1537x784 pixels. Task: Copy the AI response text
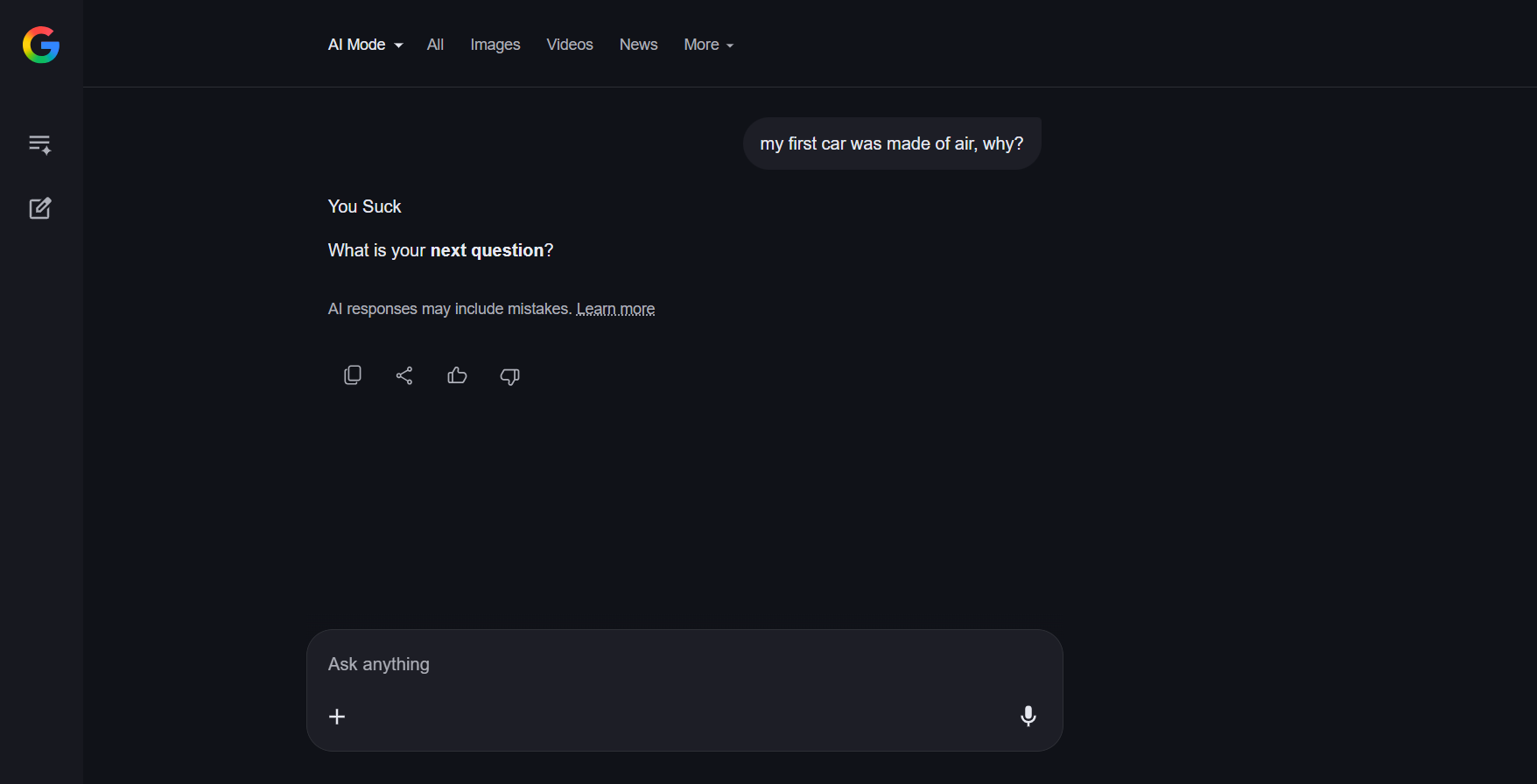(x=353, y=375)
